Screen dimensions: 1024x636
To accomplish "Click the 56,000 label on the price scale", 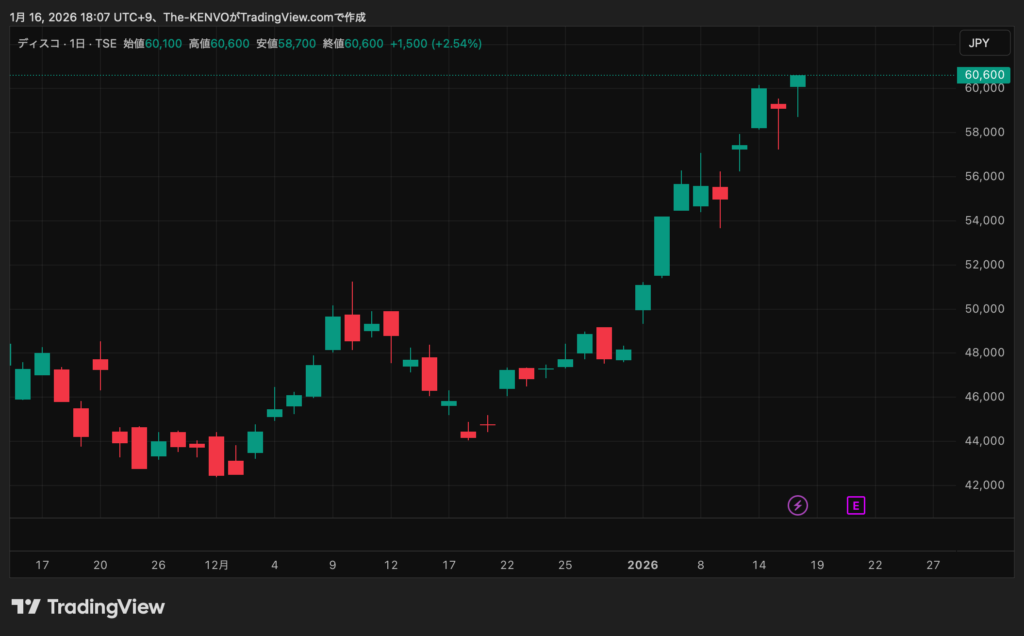I will 982,177.
